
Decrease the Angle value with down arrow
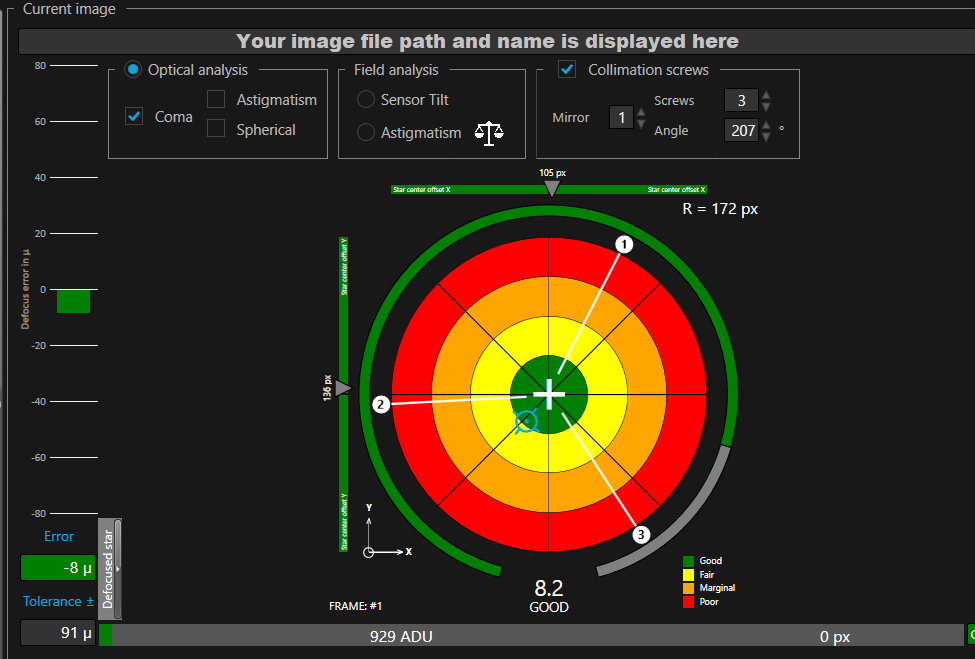[766, 135]
